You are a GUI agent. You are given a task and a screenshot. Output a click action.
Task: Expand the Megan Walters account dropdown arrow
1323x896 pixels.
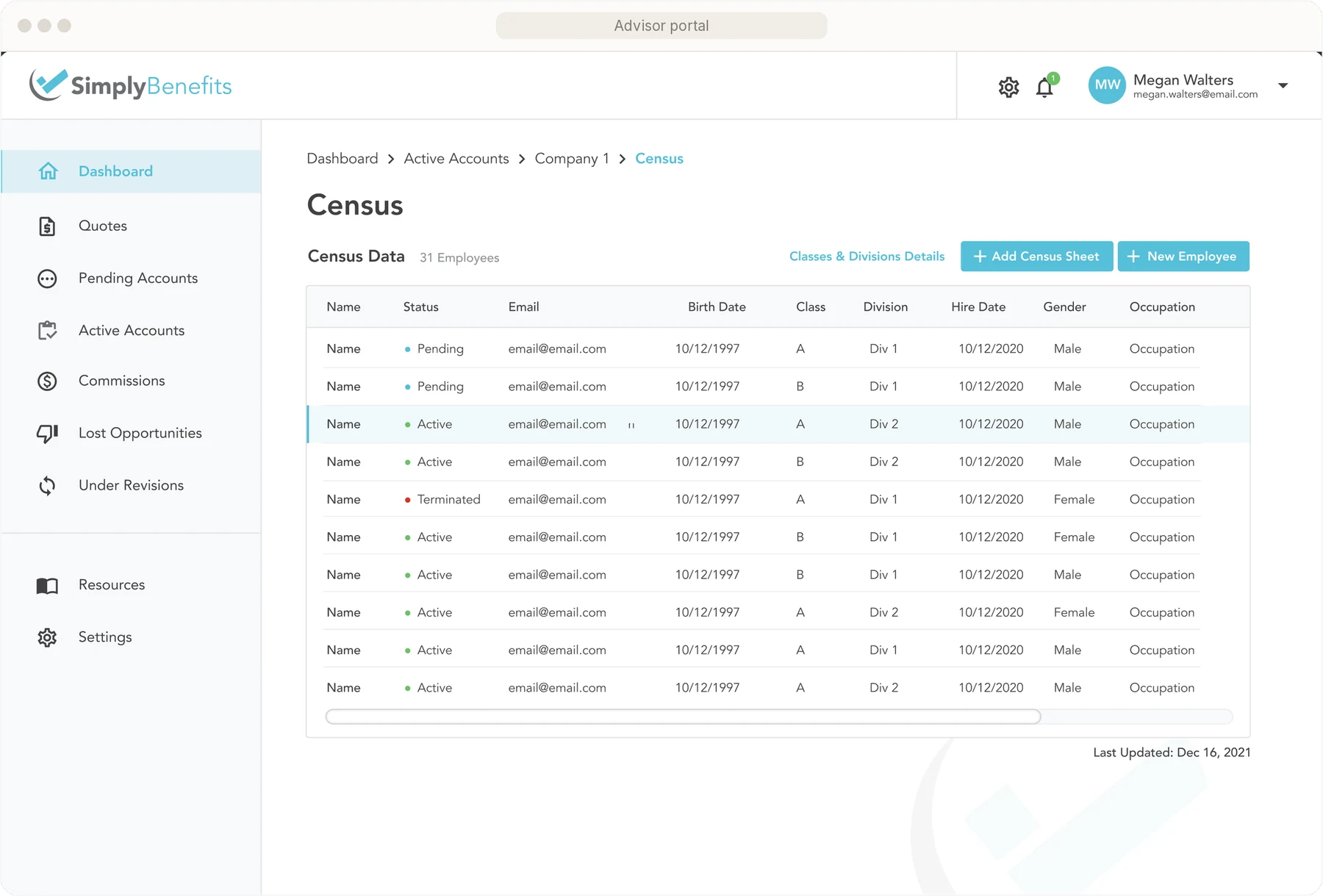[1283, 85]
